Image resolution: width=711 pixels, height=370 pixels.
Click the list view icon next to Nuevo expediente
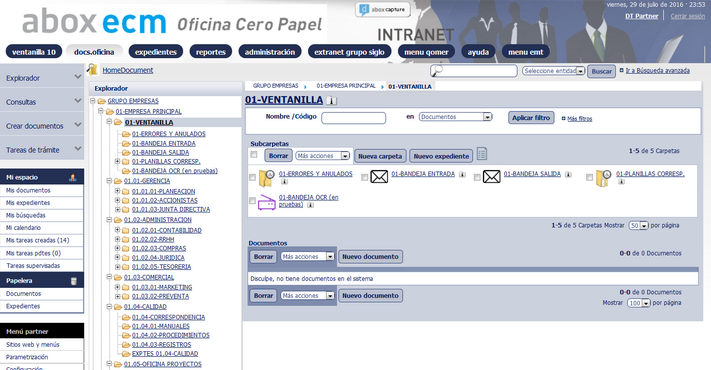482,154
